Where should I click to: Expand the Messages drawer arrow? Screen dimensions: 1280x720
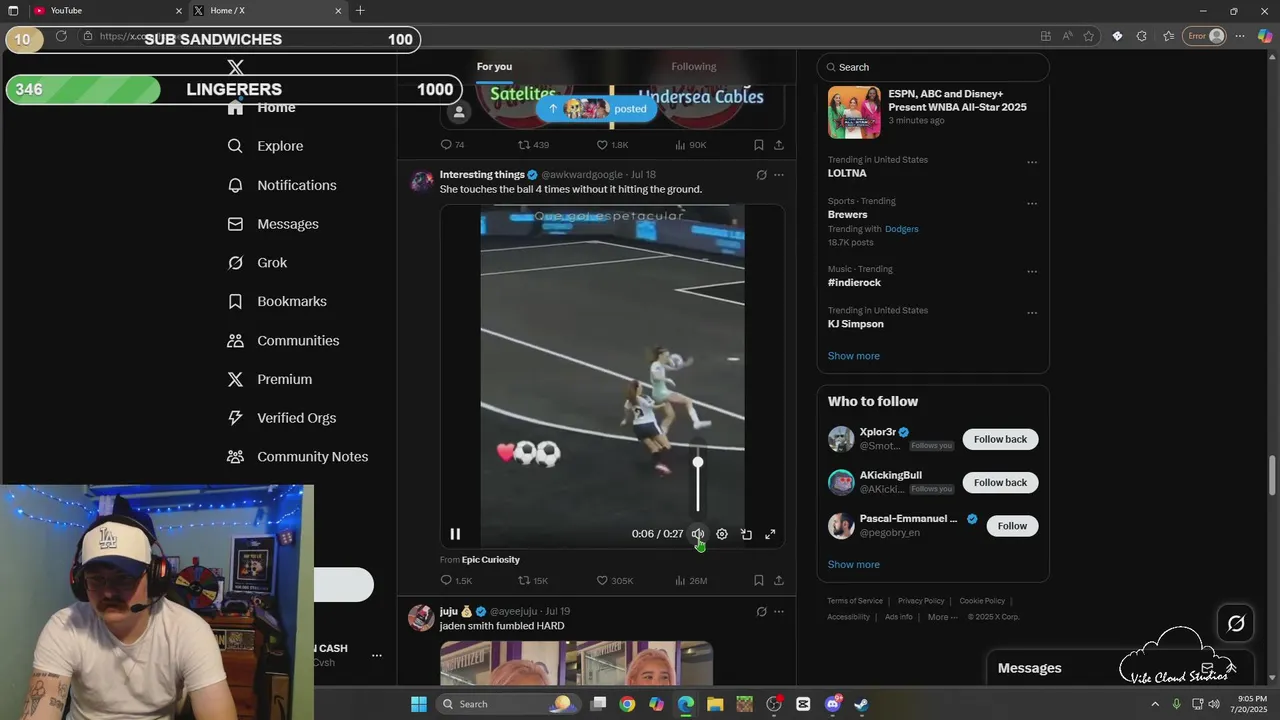point(1232,668)
